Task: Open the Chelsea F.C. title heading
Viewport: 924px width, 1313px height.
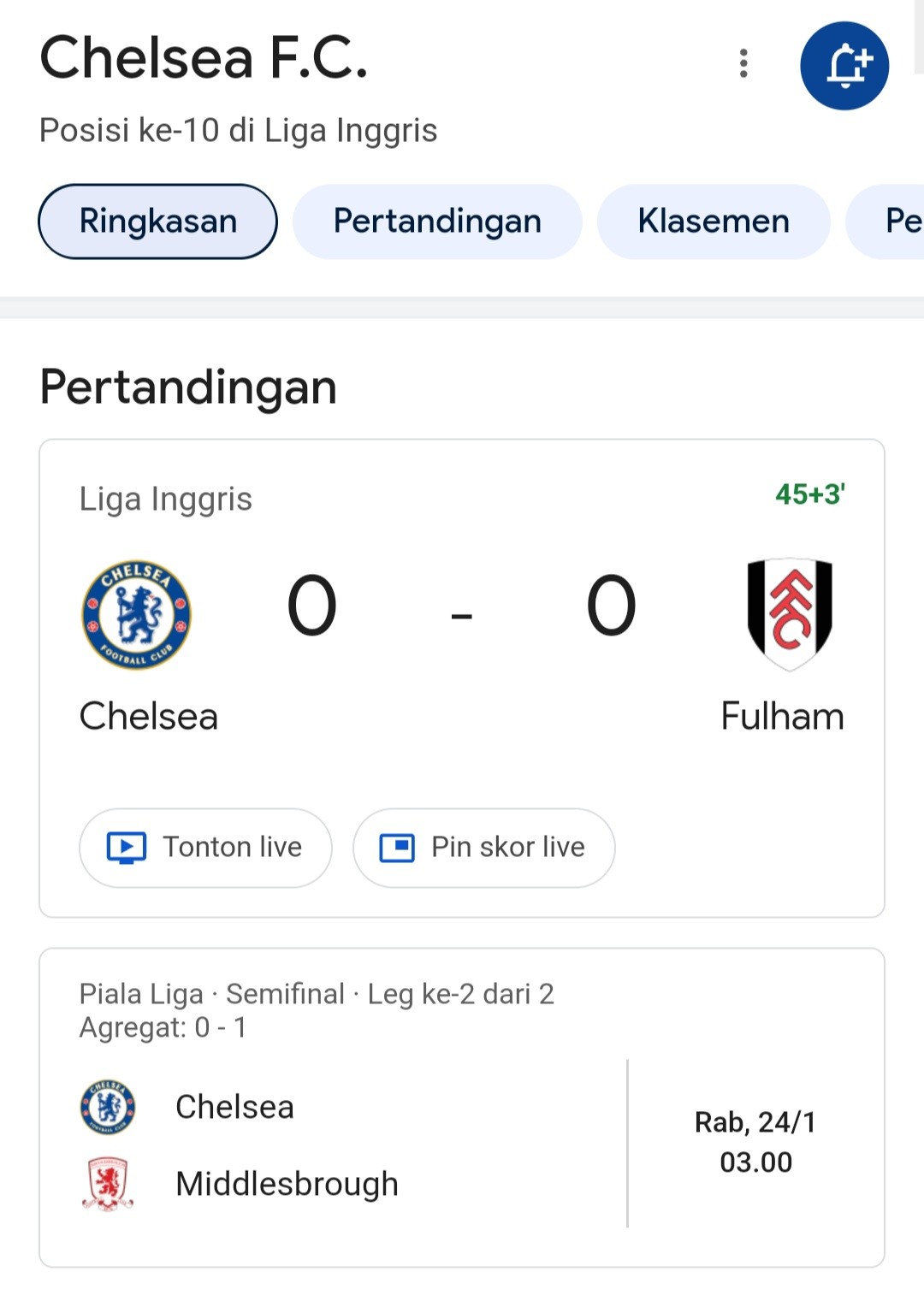Action: tap(204, 58)
